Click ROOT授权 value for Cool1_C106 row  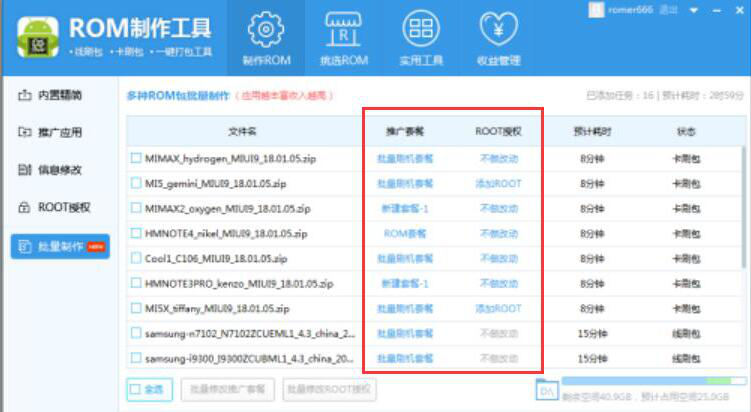point(499,259)
